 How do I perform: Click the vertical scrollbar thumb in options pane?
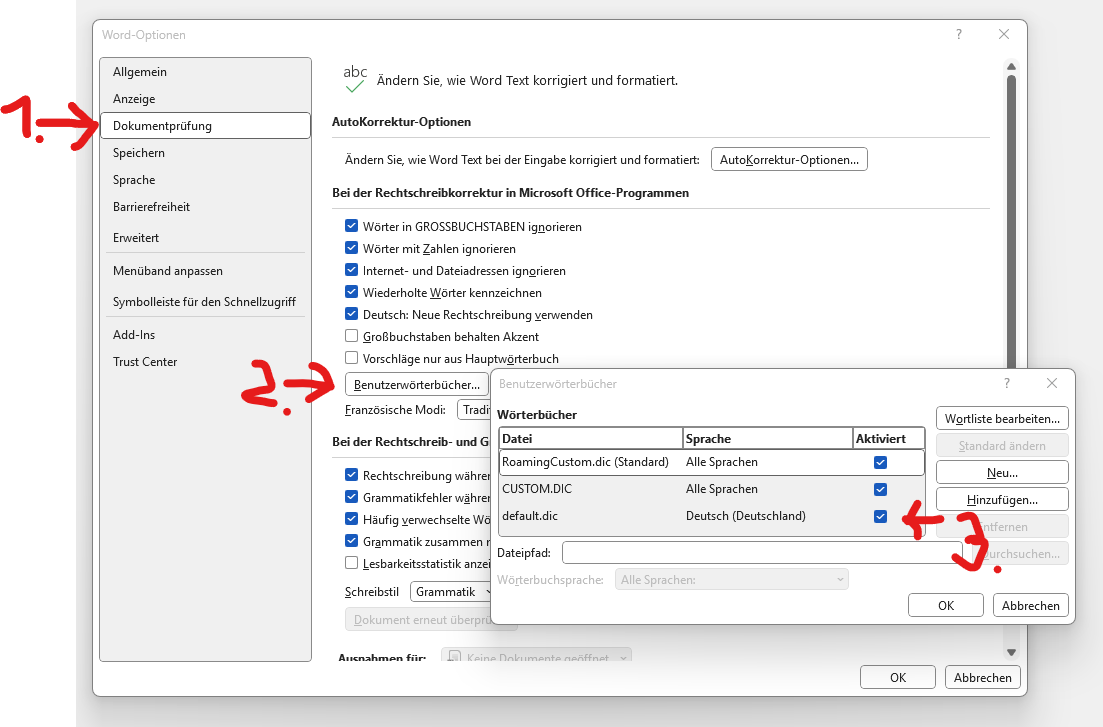pos(1012,222)
